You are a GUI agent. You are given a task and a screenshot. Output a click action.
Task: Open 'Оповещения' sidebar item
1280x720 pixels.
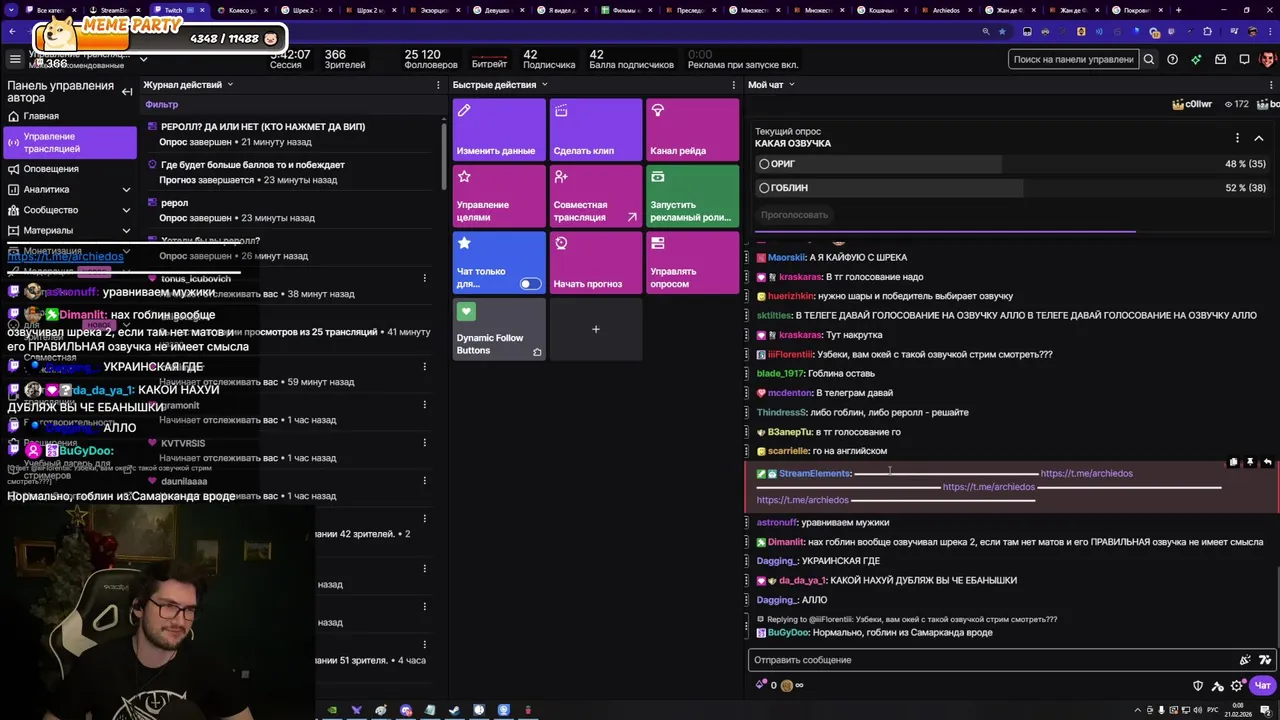(x=69, y=169)
